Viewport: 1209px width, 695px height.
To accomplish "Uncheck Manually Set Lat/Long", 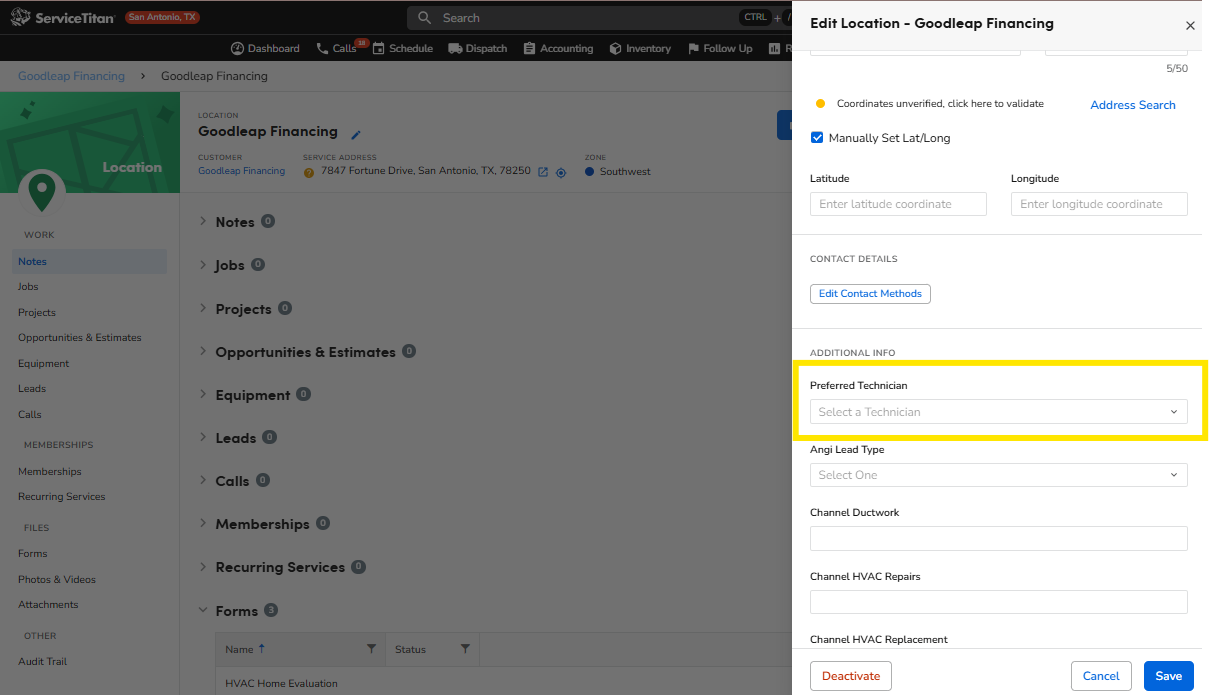I will click(x=817, y=138).
